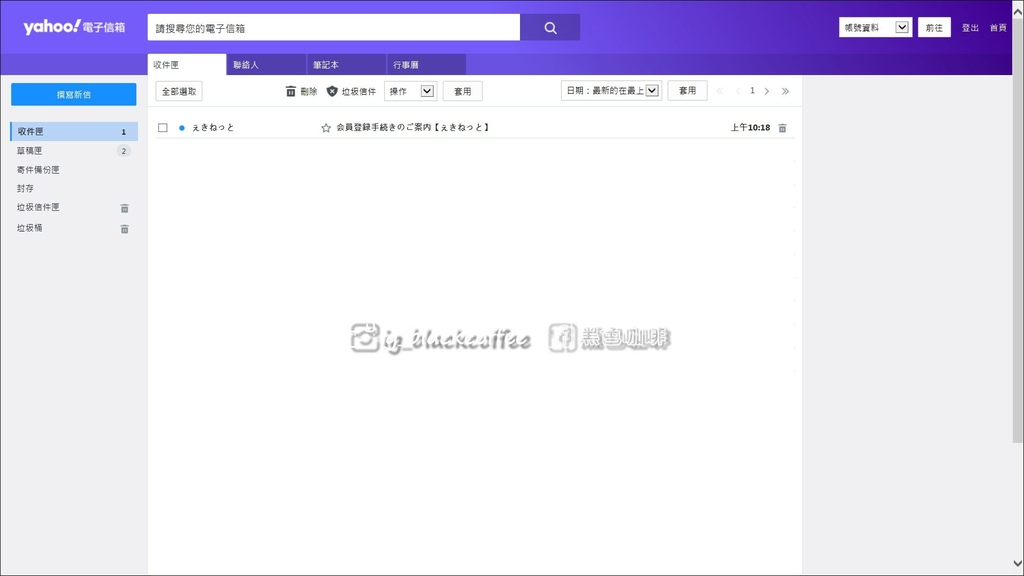Check 全部選取 to select all messages
Viewport: 1024px width, 576px height.
(x=178, y=91)
